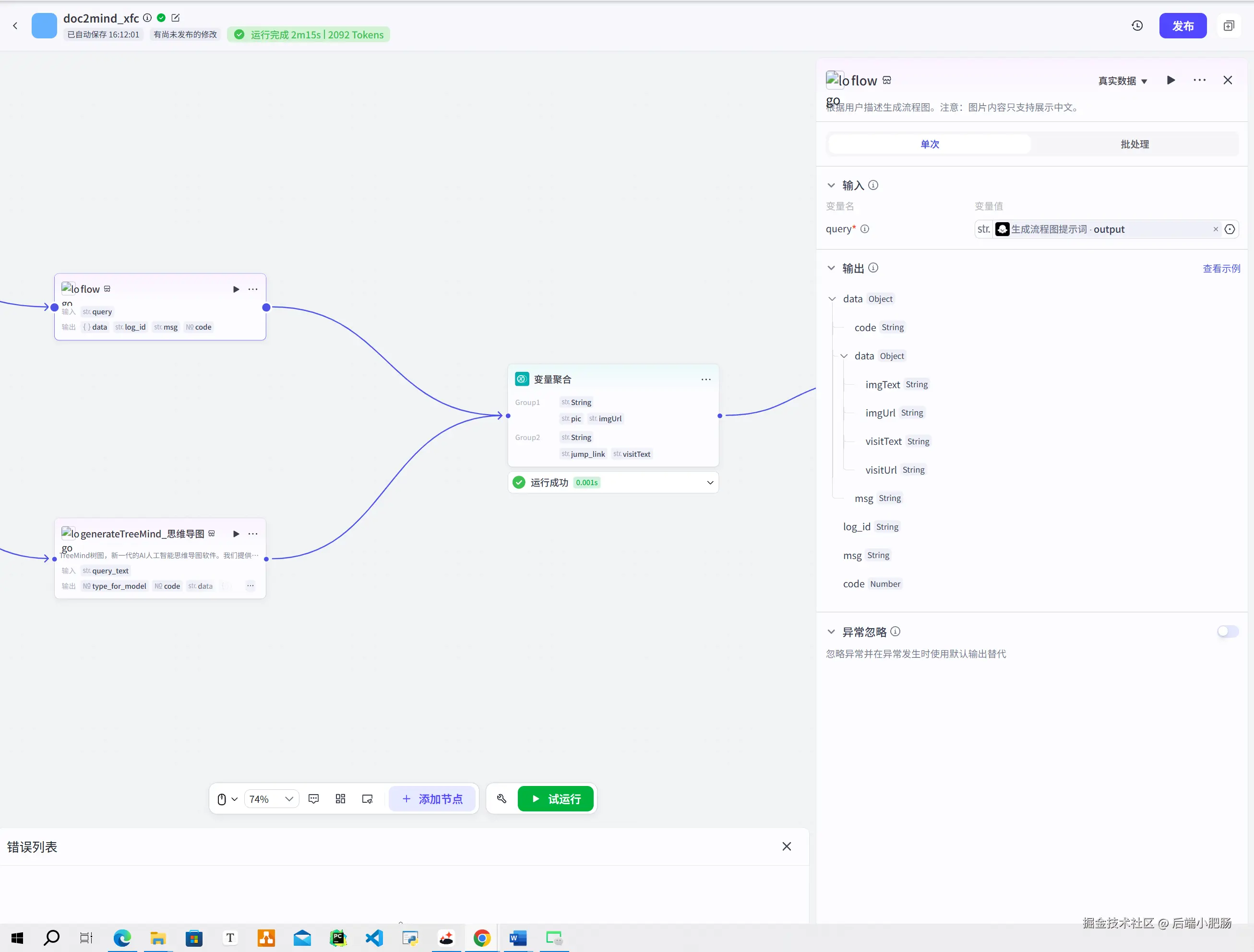The image size is (1254, 952).
Task: Open the version history clock icon
Action: 1136,25
